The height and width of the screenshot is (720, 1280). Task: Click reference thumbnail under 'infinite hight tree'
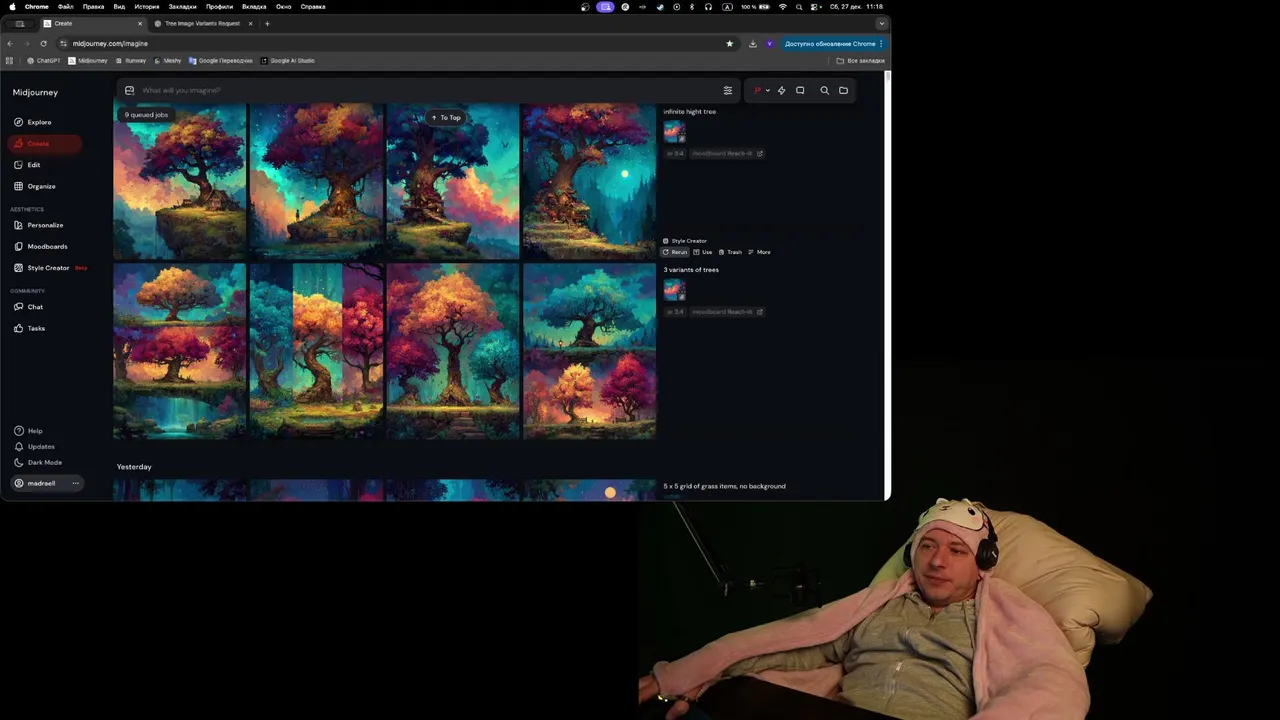point(674,132)
